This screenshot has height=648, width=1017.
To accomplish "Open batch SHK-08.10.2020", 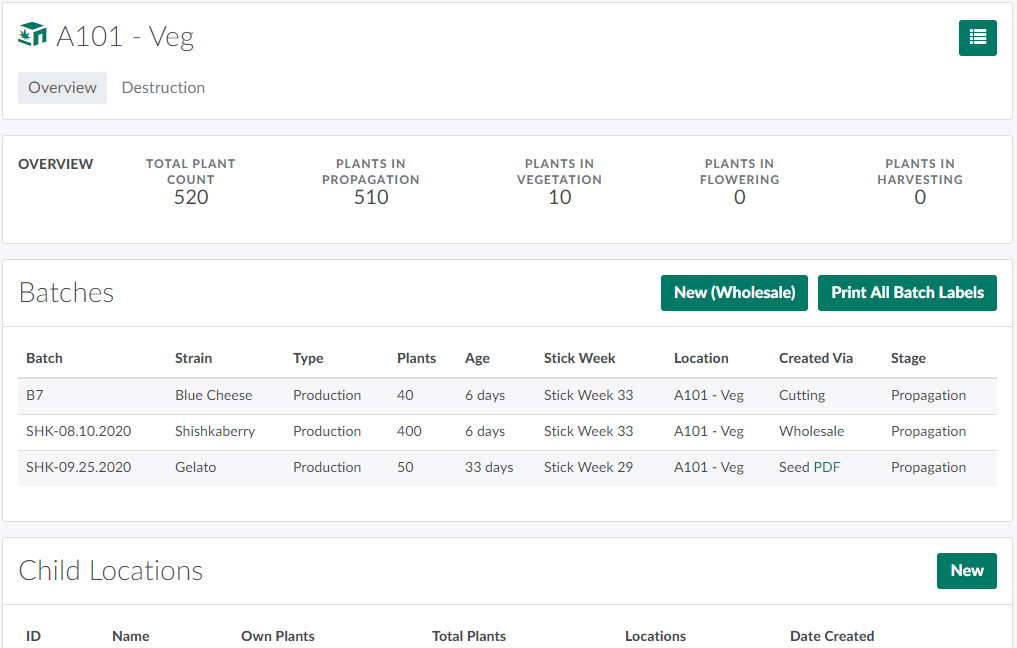I will pyautogui.click(x=78, y=431).
